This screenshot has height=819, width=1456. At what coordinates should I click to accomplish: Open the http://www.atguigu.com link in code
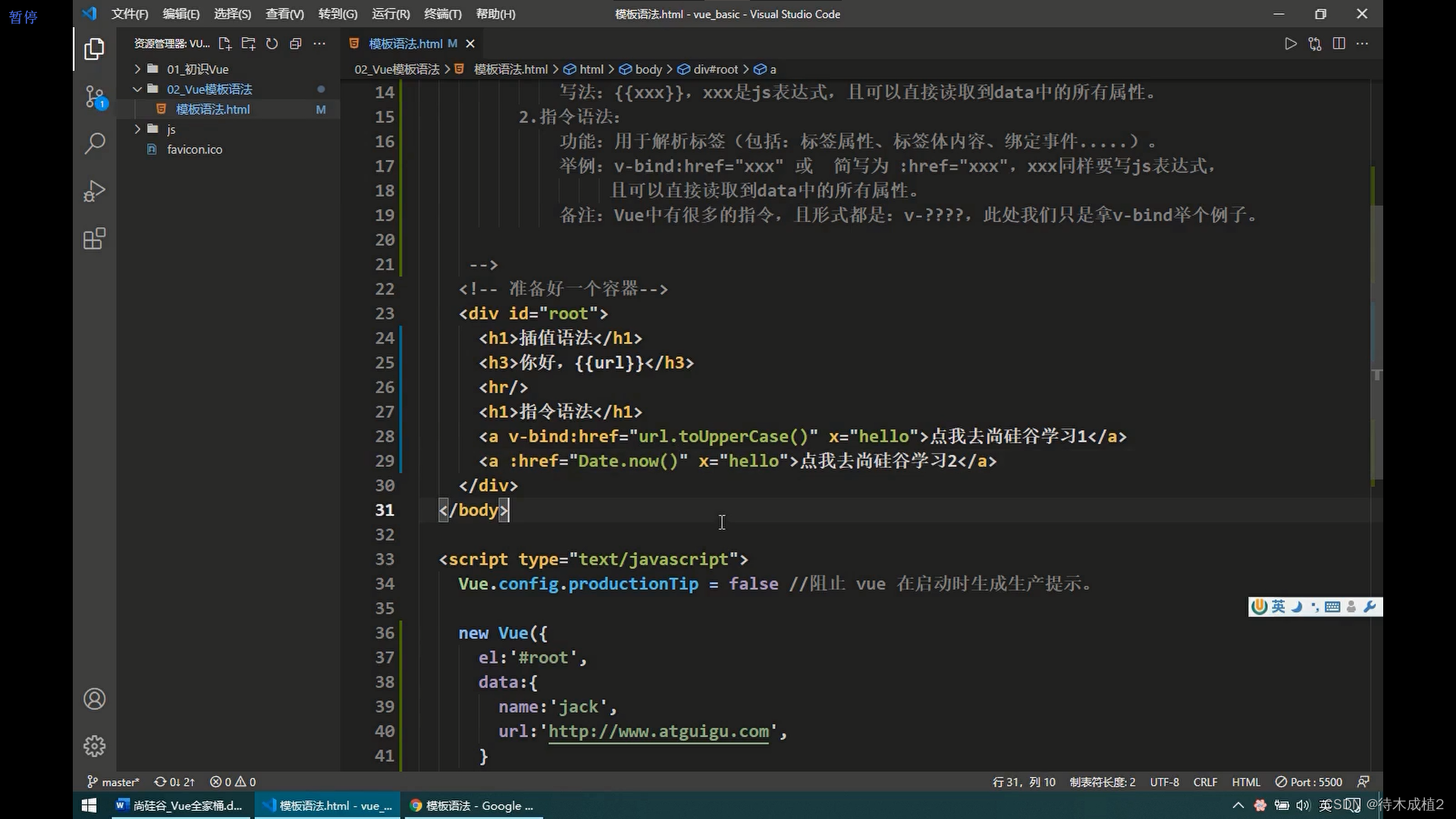[x=658, y=731]
